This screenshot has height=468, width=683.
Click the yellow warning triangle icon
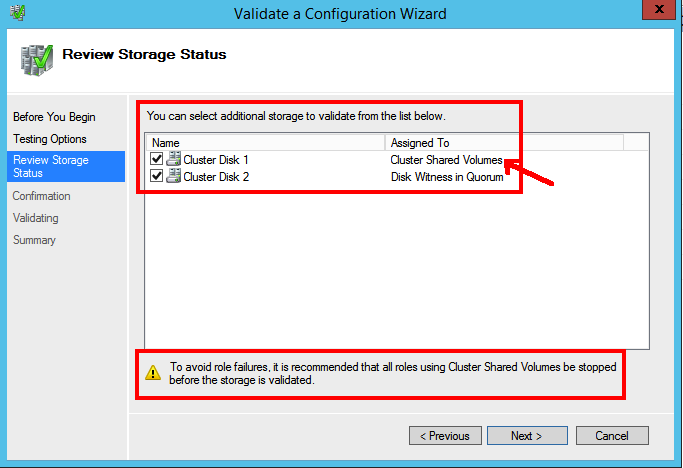(x=153, y=373)
